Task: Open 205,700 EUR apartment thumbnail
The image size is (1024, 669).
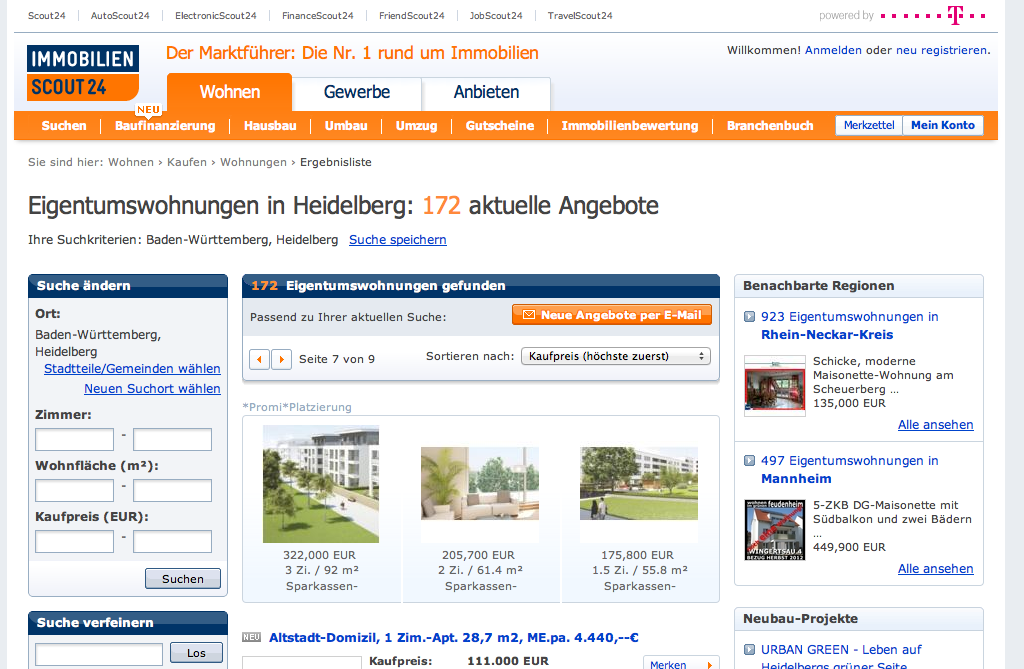Action: pyautogui.click(x=480, y=483)
